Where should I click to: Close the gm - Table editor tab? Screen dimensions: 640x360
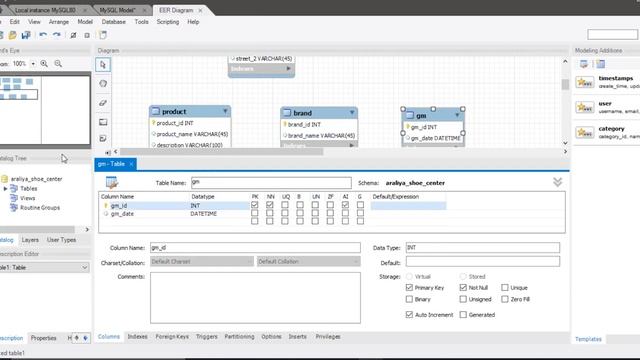[x=131, y=164]
